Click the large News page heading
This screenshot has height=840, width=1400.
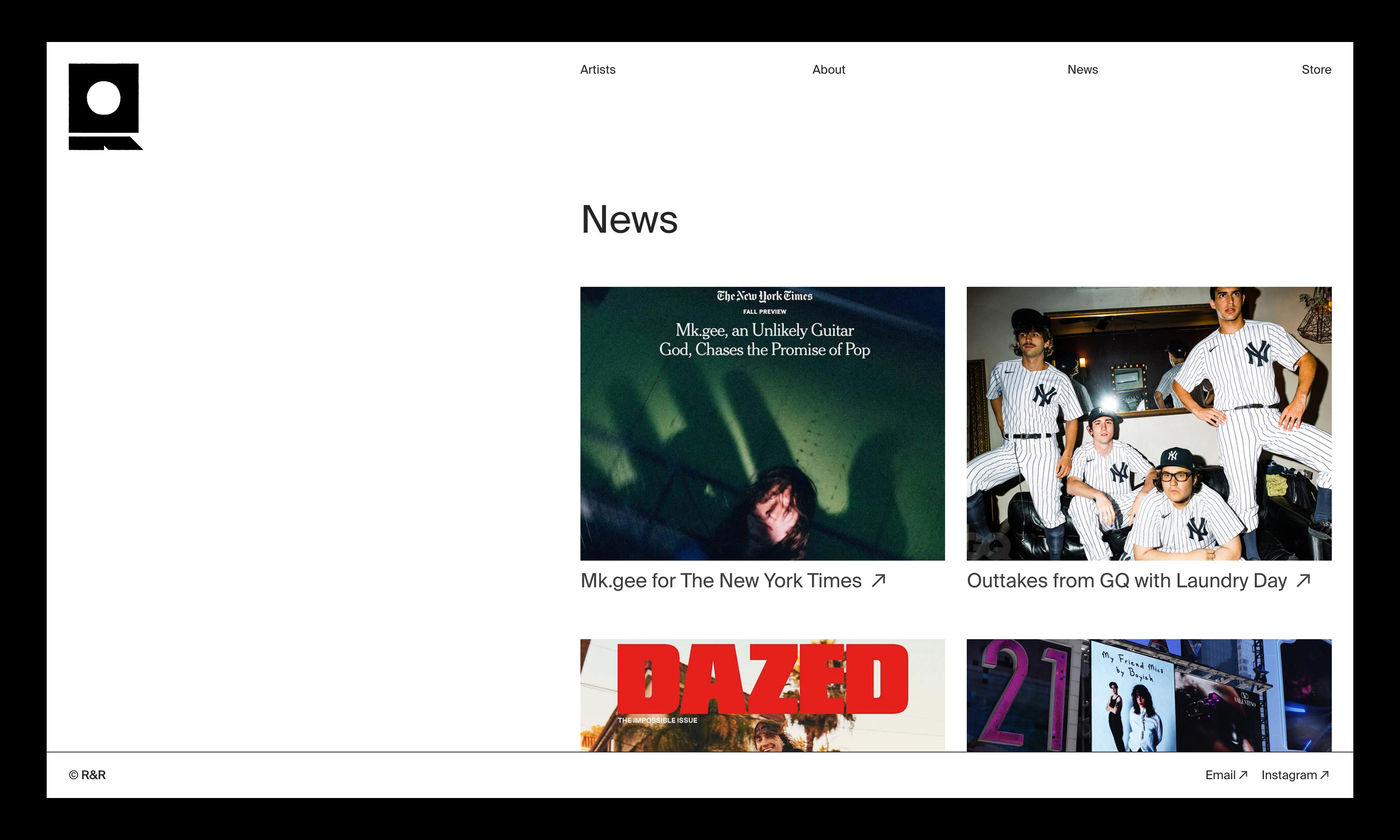(x=629, y=220)
